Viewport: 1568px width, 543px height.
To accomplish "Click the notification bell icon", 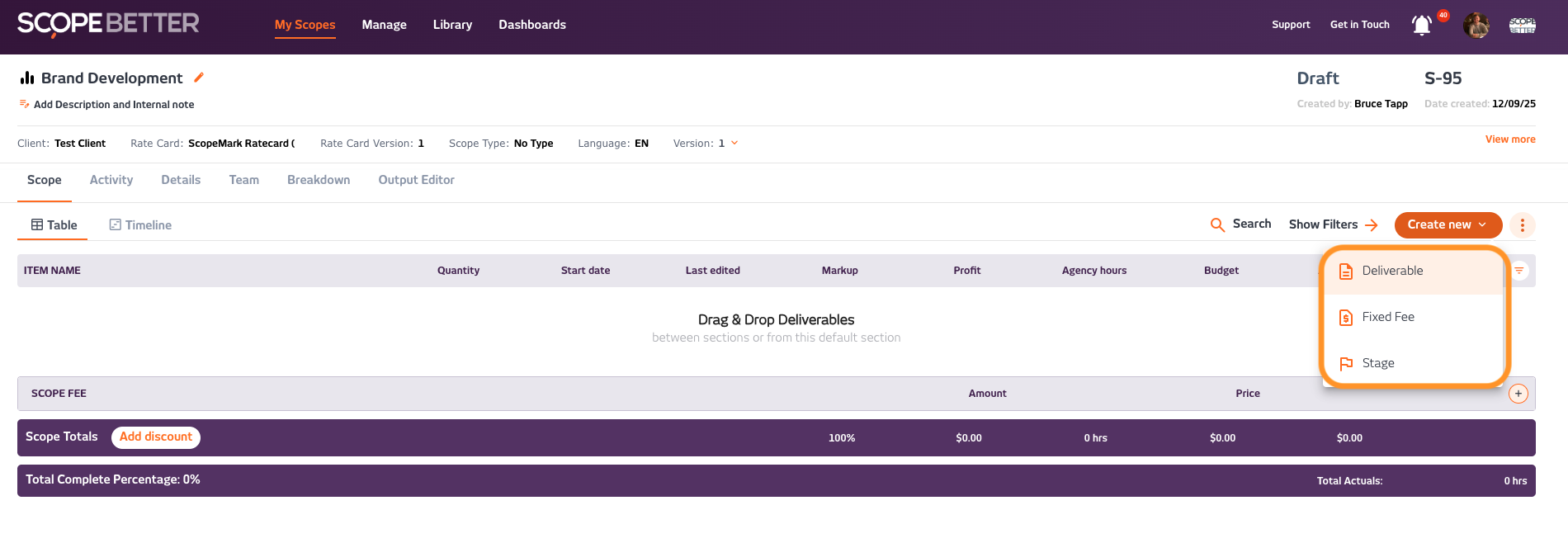I will pyautogui.click(x=1421, y=26).
